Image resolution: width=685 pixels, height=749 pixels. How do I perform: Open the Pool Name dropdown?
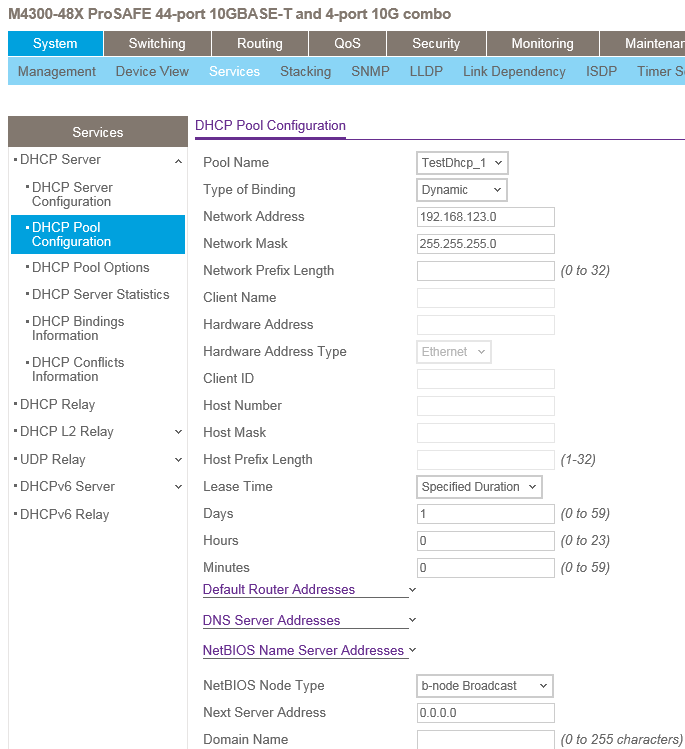coord(462,163)
